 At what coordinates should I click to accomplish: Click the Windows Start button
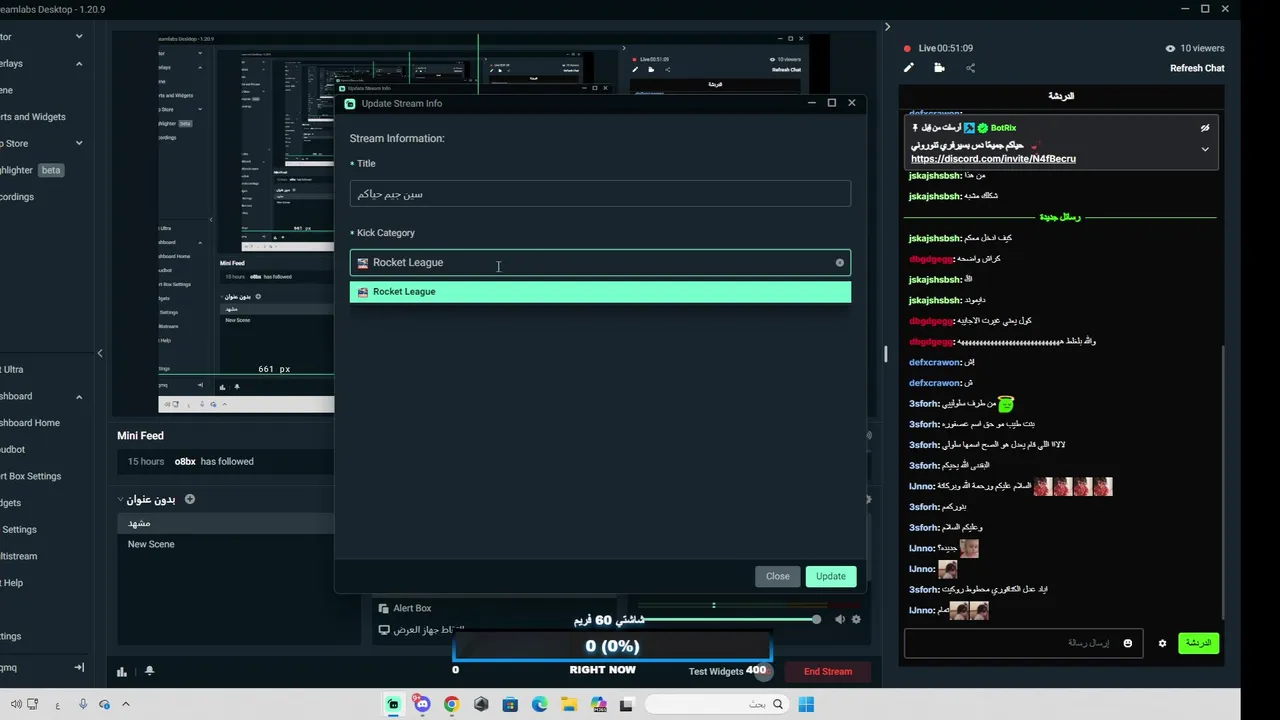[806, 705]
